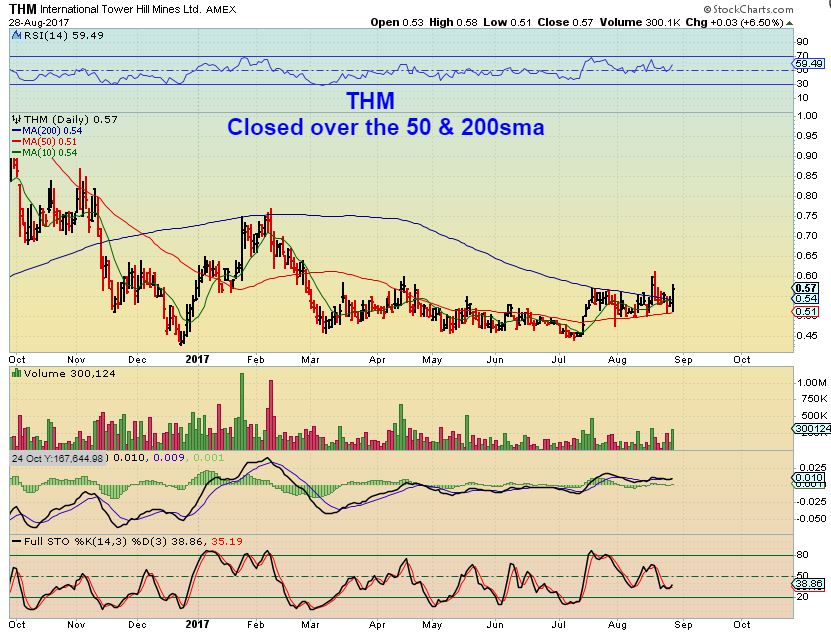Click the 80 level label on the stochastic axis
Screen dimensions: 831x634
tap(802, 554)
